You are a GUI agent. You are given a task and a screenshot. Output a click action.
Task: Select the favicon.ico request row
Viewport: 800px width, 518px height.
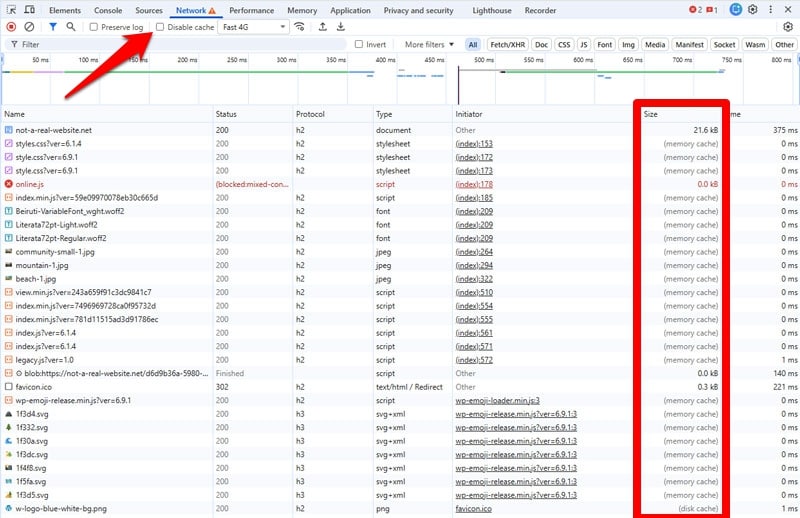click(400, 387)
